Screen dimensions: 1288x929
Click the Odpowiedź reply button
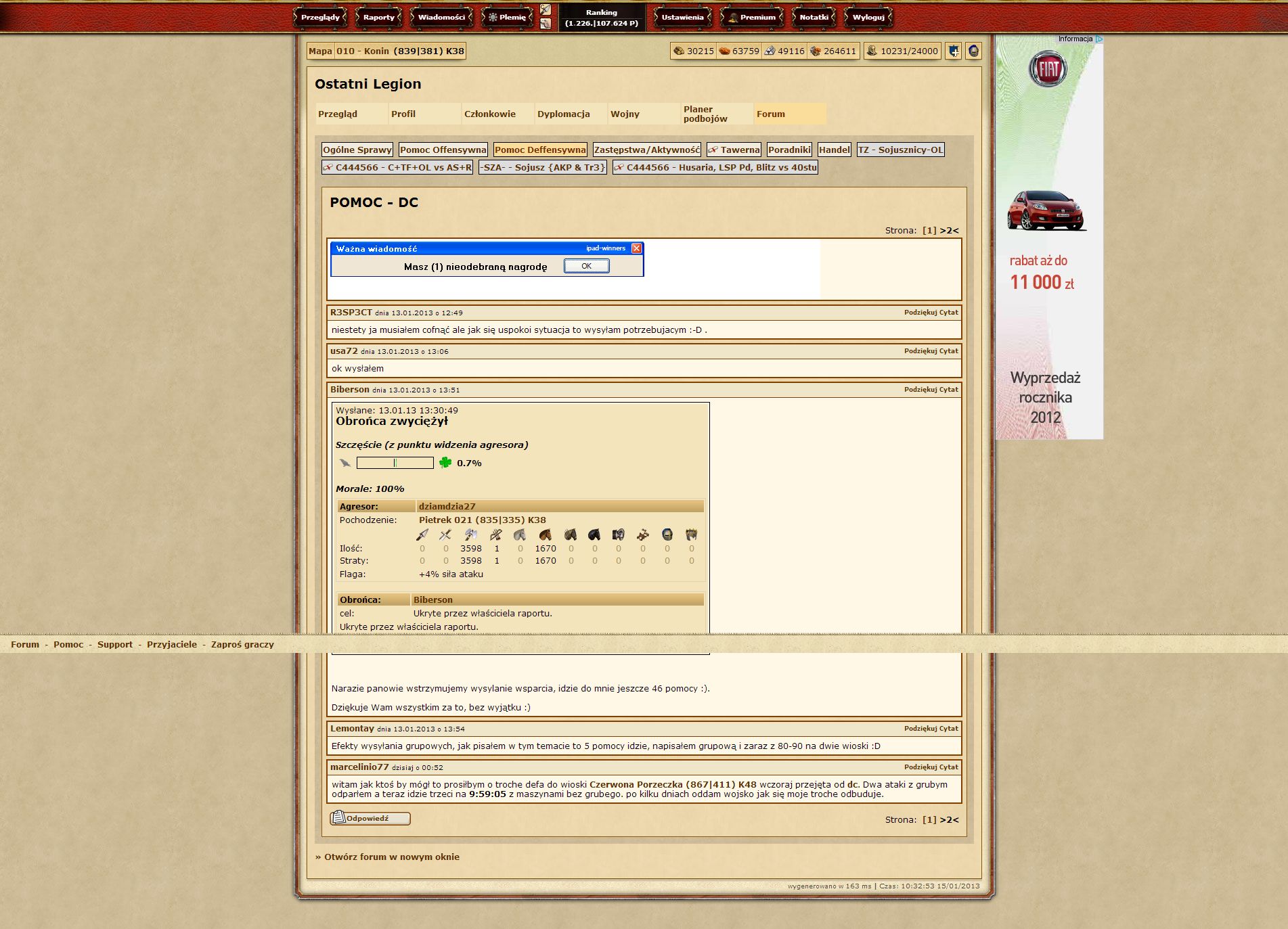pos(370,819)
